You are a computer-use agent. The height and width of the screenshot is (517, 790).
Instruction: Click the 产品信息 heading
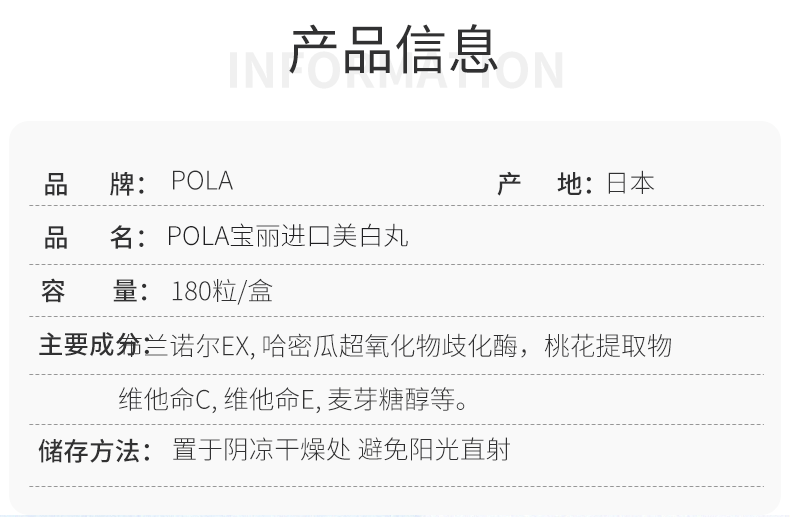click(x=394, y=49)
